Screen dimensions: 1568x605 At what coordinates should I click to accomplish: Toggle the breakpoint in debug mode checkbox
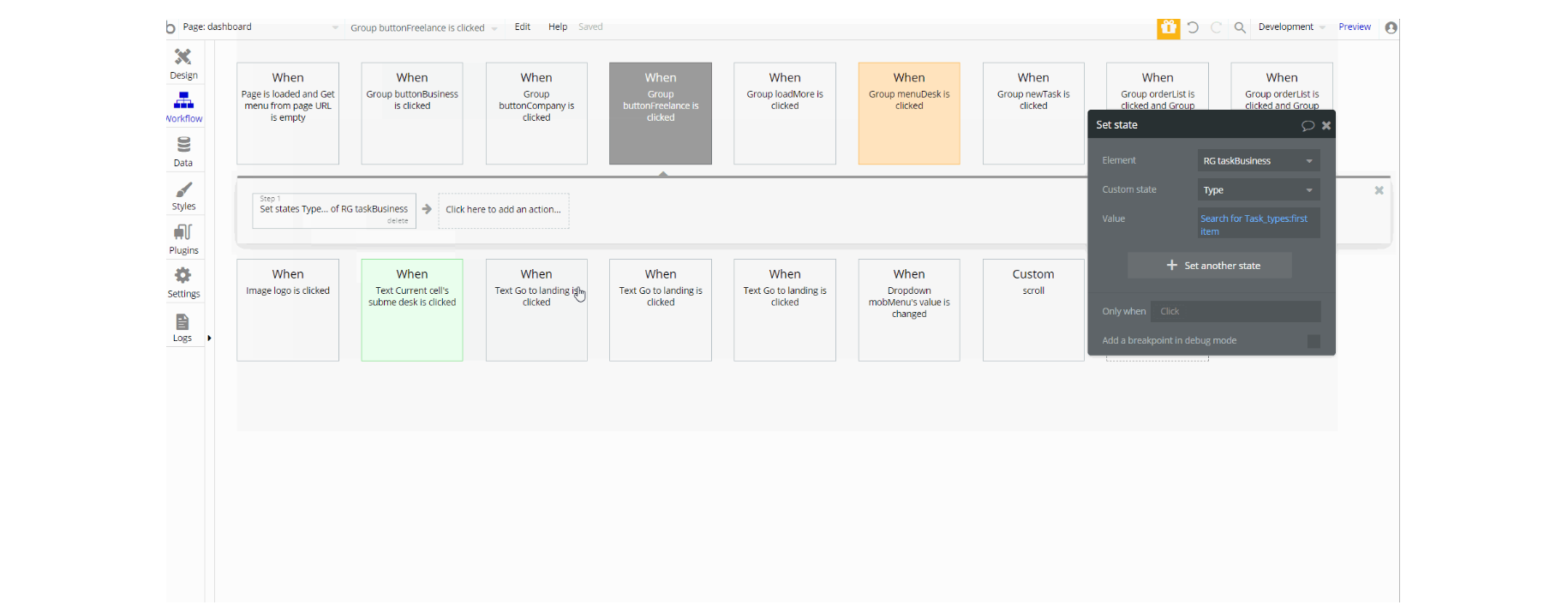tap(1314, 341)
